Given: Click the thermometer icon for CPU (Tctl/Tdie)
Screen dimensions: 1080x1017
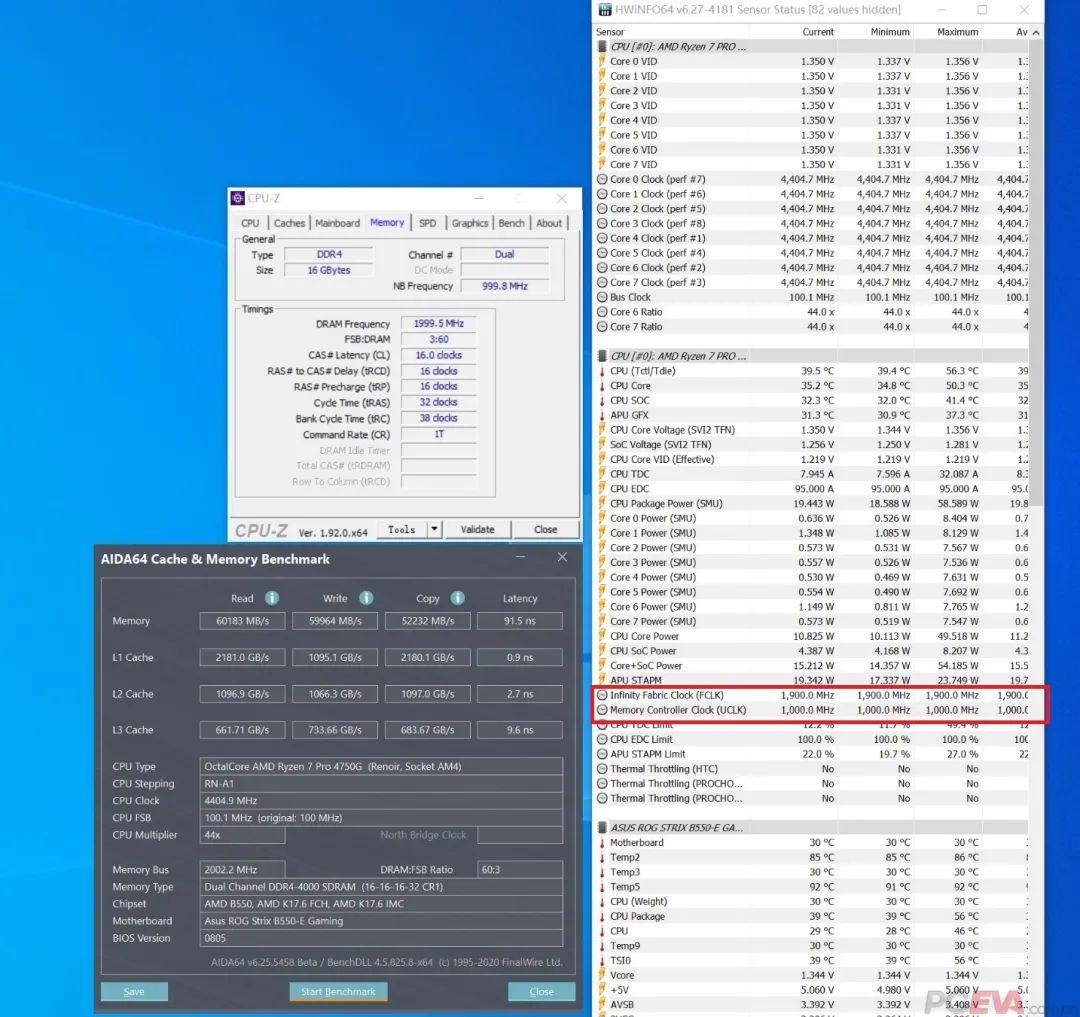Looking at the screenshot, I should [602, 371].
